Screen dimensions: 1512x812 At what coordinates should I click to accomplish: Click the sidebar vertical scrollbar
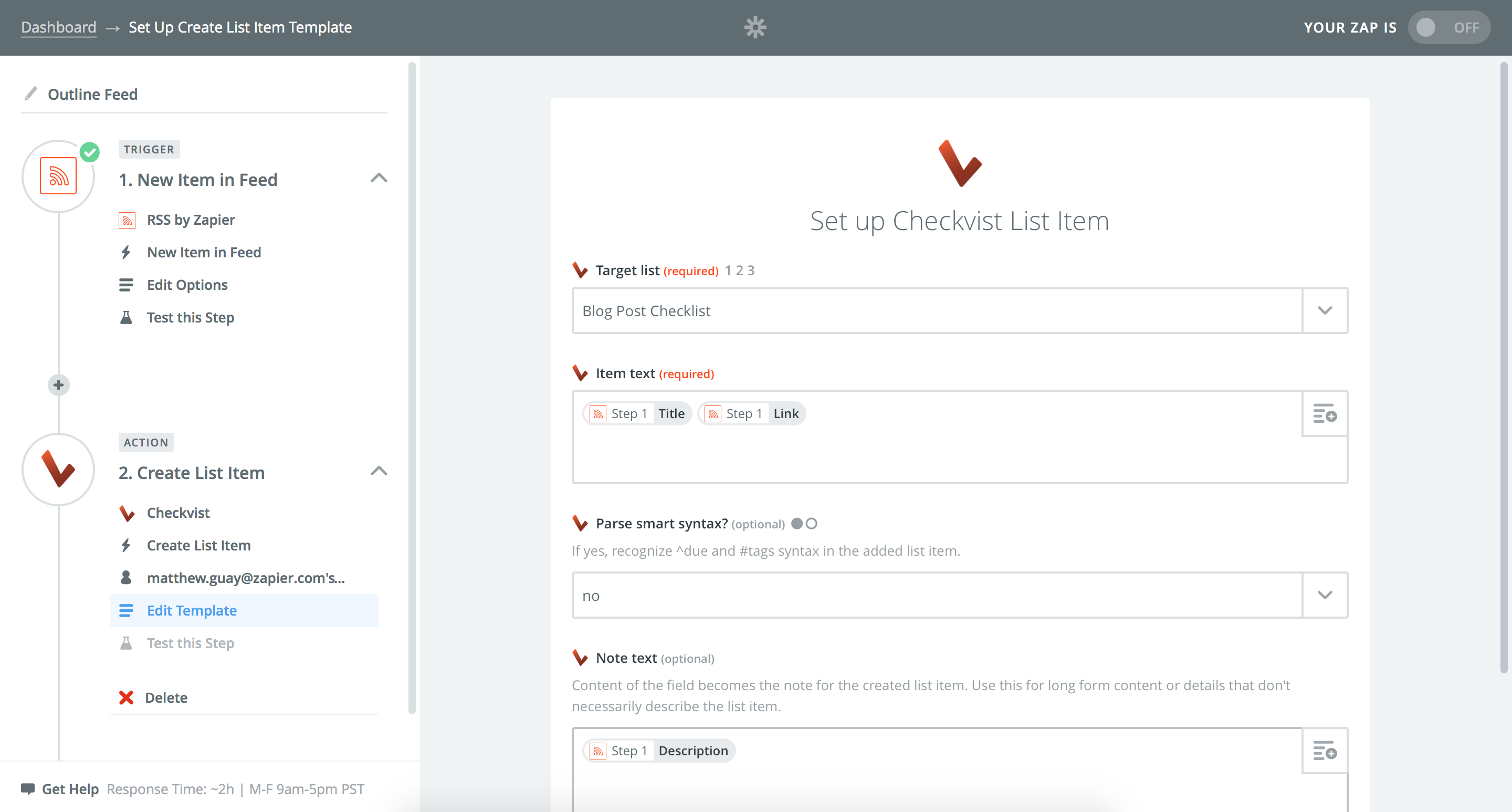tap(412, 388)
